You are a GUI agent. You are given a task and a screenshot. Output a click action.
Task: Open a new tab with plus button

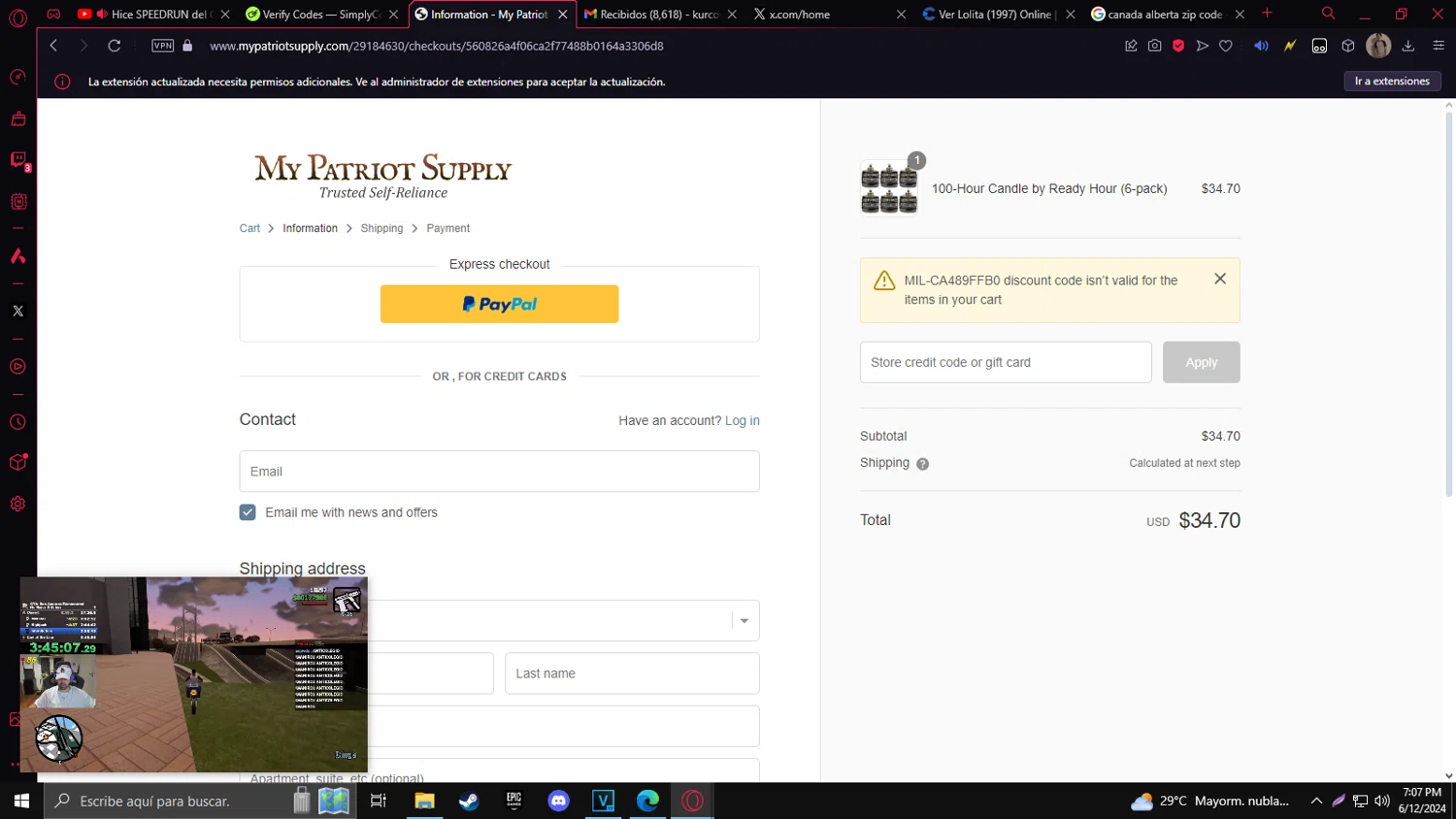pyautogui.click(x=1267, y=14)
